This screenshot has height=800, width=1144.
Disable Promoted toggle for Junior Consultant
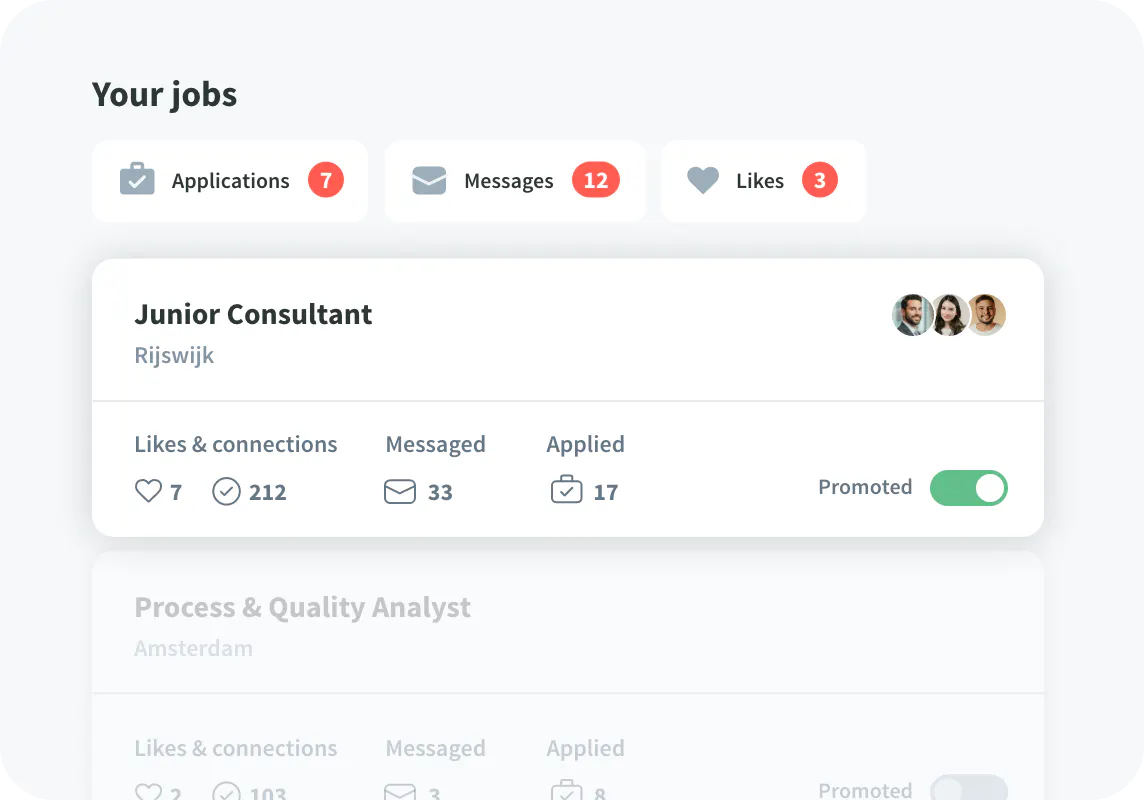(968, 488)
